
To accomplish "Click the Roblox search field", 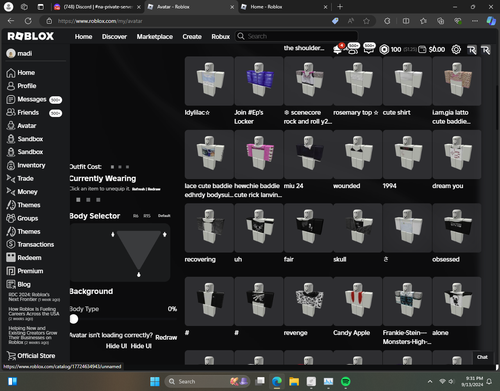I will pos(297,36).
